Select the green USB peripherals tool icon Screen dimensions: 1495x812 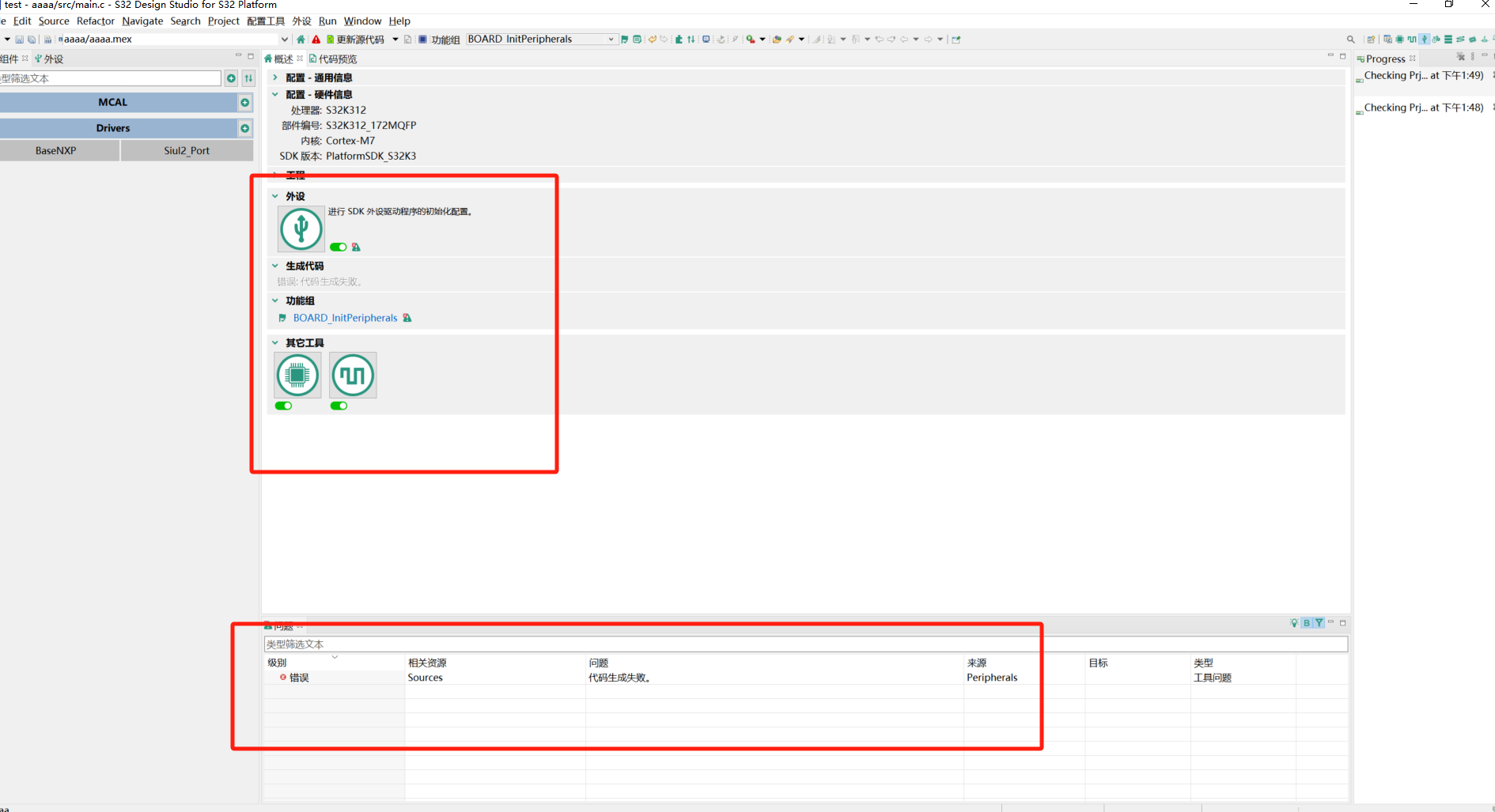click(x=301, y=228)
